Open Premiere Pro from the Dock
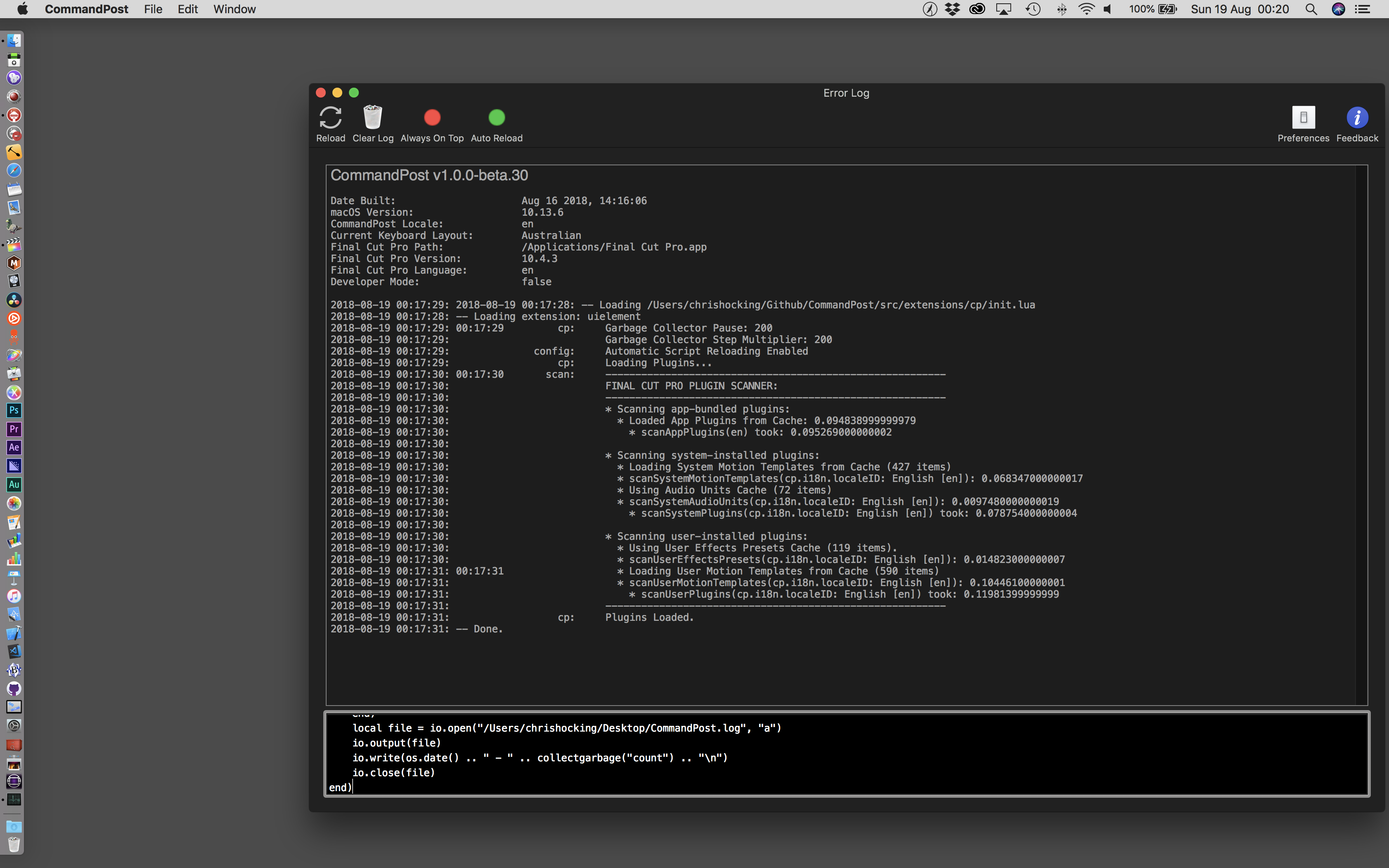The image size is (1389, 868). tap(14, 429)
